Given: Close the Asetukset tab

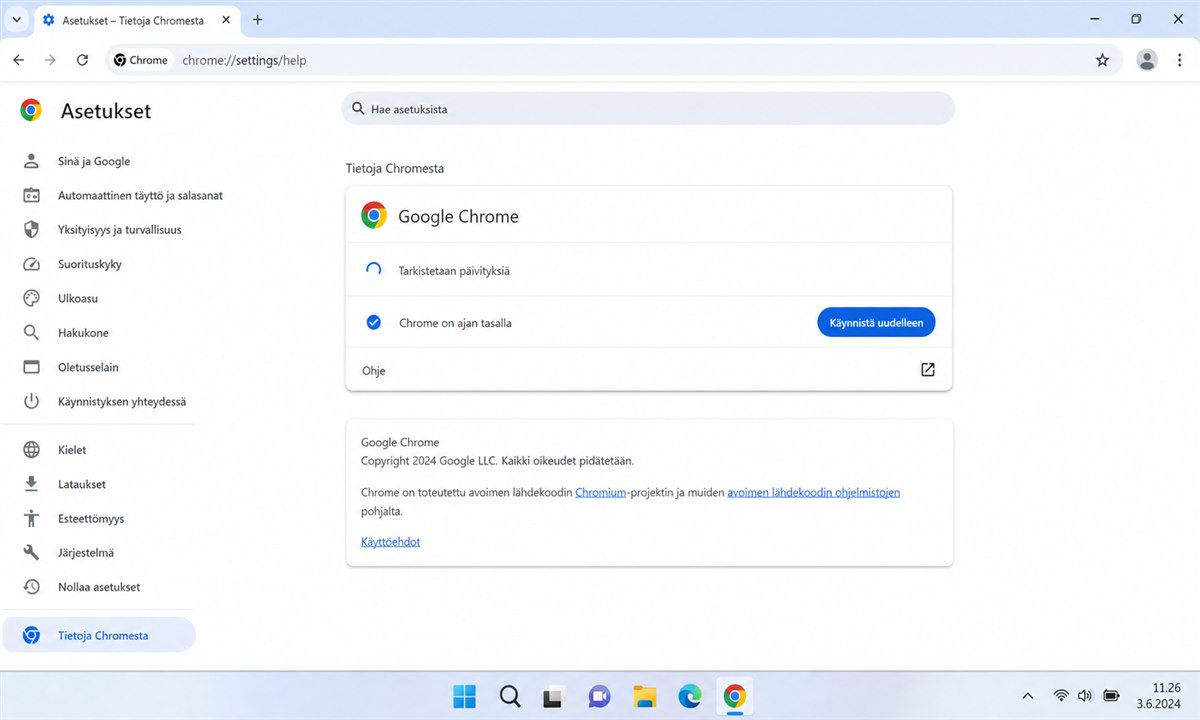Looking at the screenshot, I should (x=225, y=19).
